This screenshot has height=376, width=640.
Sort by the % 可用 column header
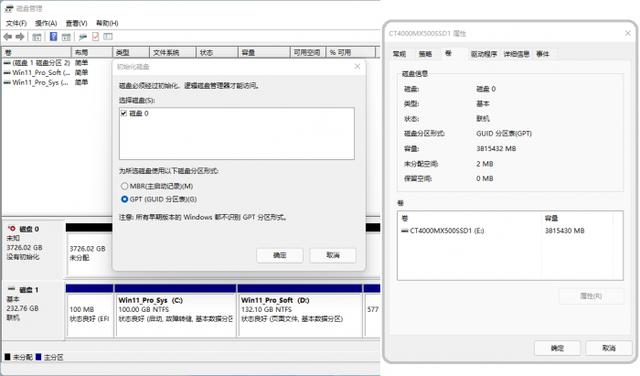(x=351, y=52)
